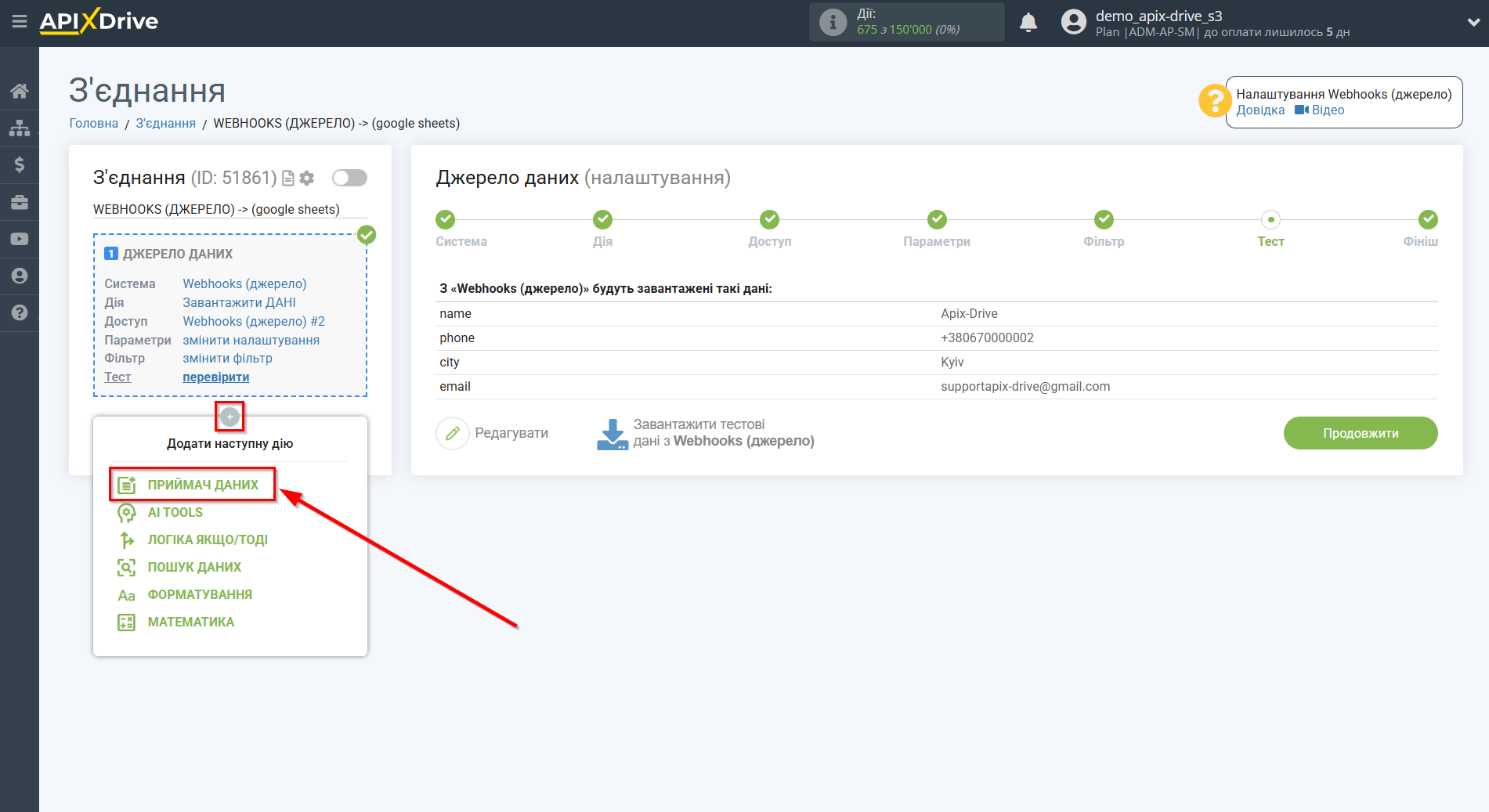Click the Тест step
1489x812 pixels.
(1270, 229)
